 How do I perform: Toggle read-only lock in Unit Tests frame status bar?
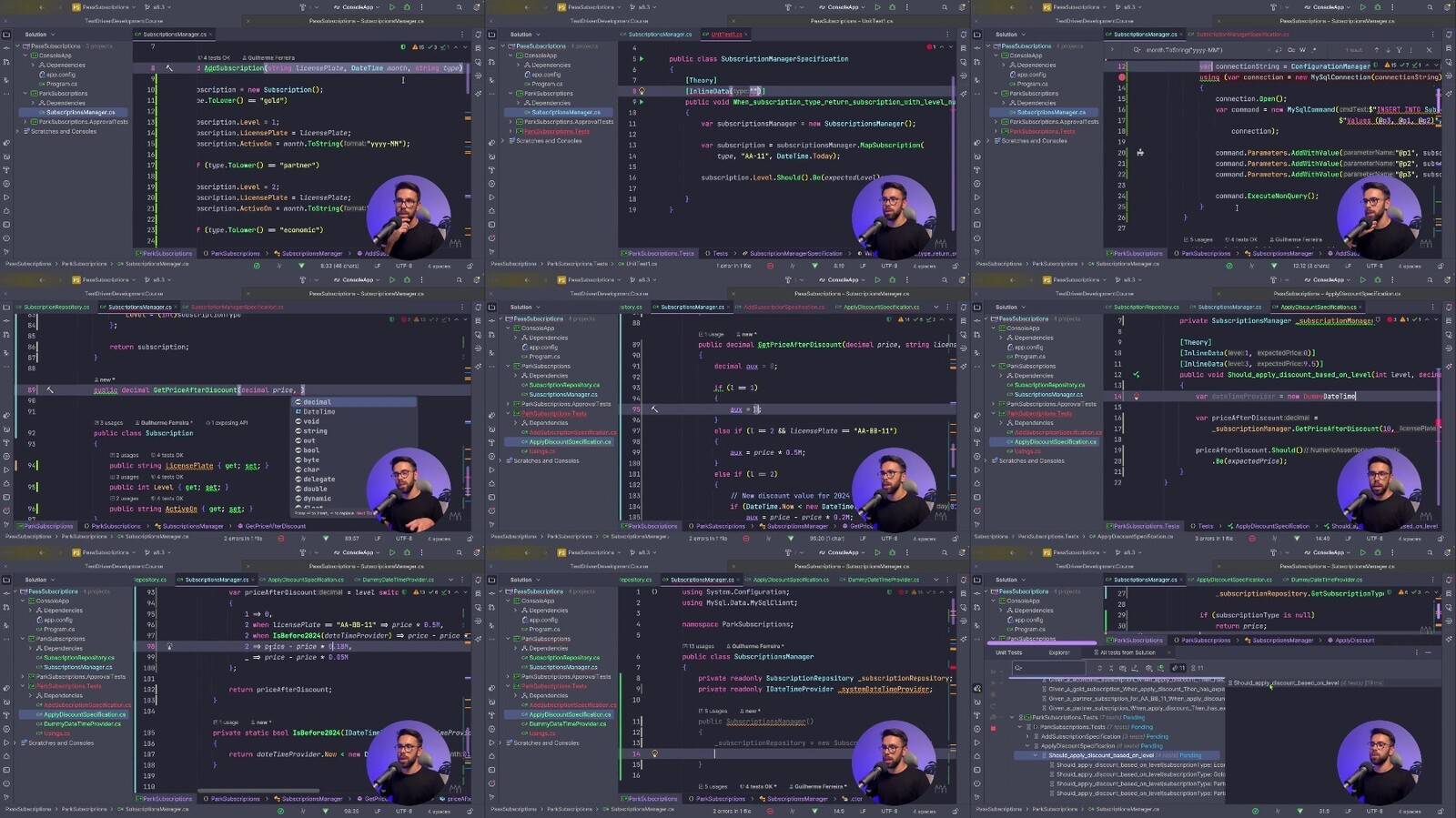coord(1441,811)
